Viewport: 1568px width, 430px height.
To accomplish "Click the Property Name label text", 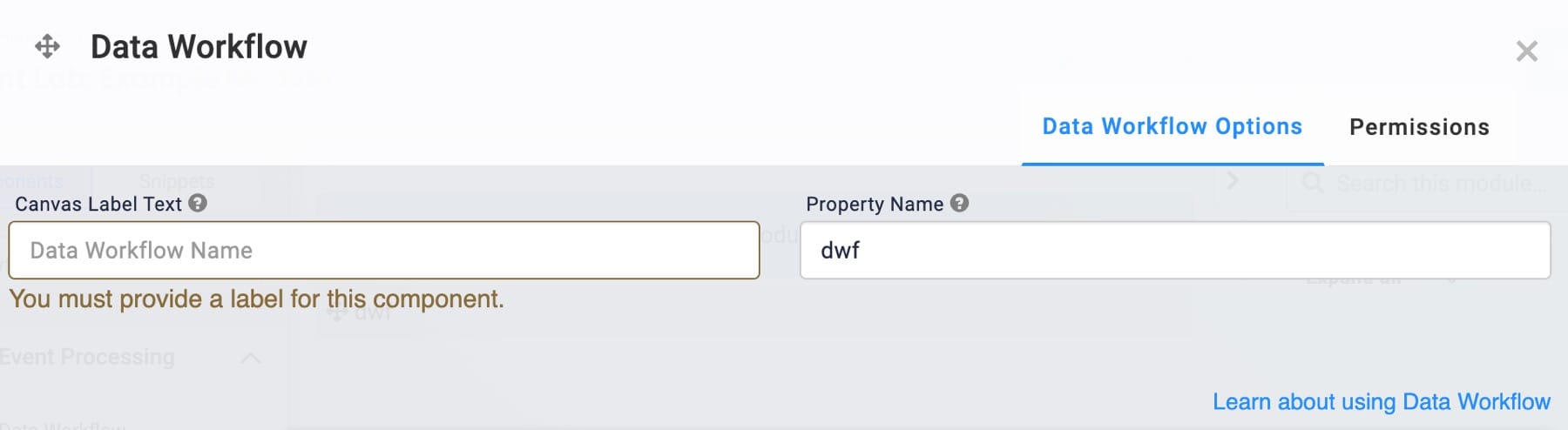I will tap(875, 204).
